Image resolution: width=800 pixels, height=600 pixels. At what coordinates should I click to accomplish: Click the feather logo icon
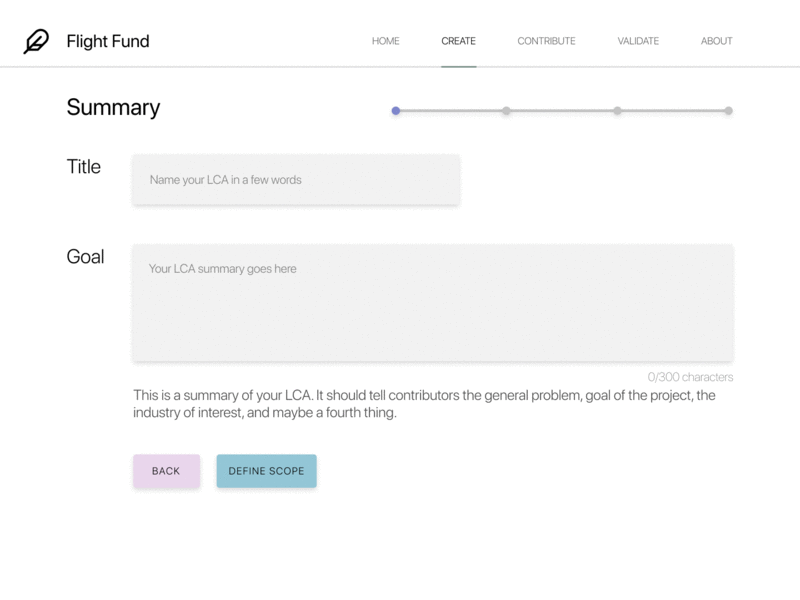pos(33,40)
